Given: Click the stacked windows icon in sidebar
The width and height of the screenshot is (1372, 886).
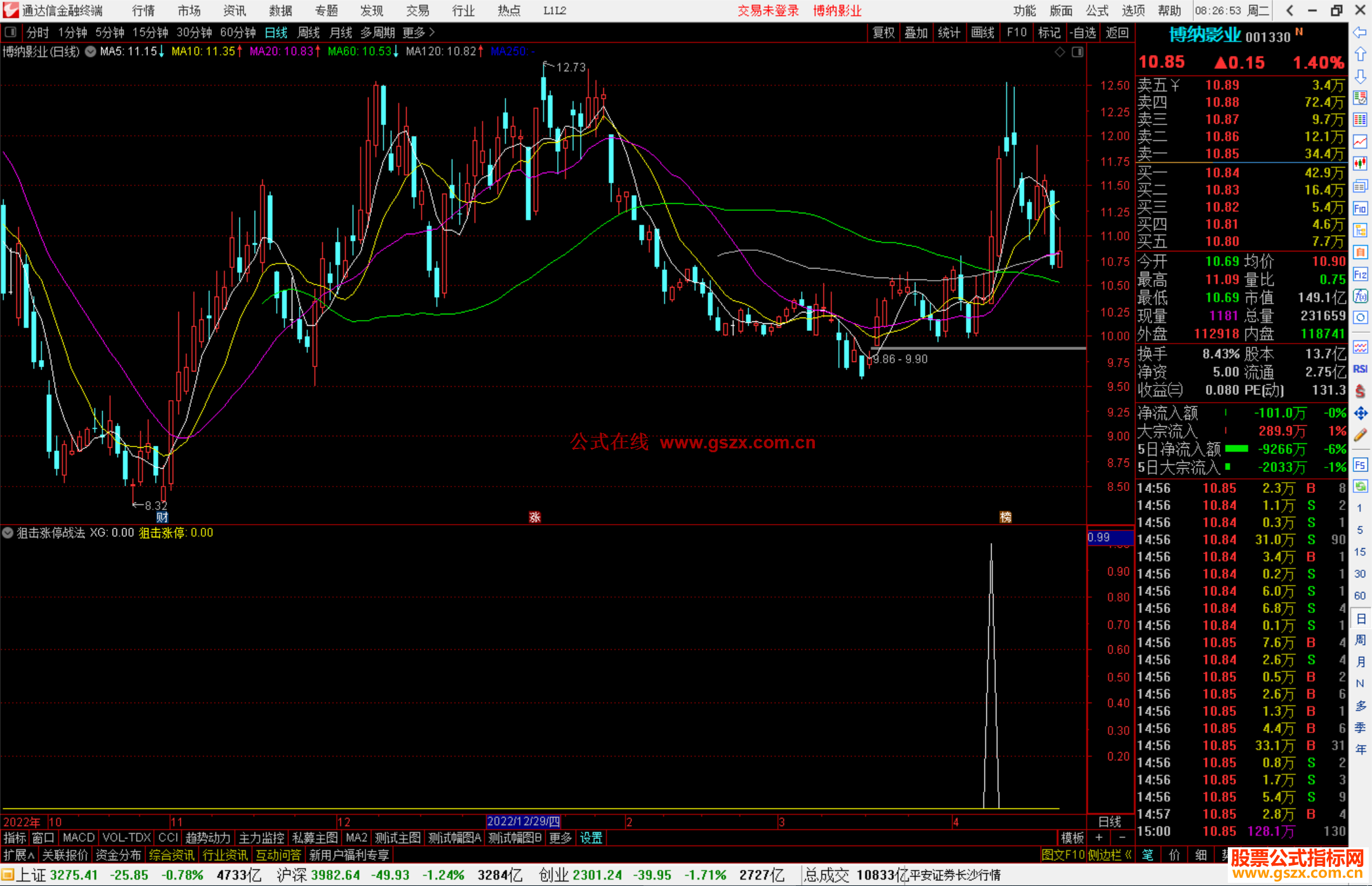Looking at the screenshot, I should tap(1360, 186).
